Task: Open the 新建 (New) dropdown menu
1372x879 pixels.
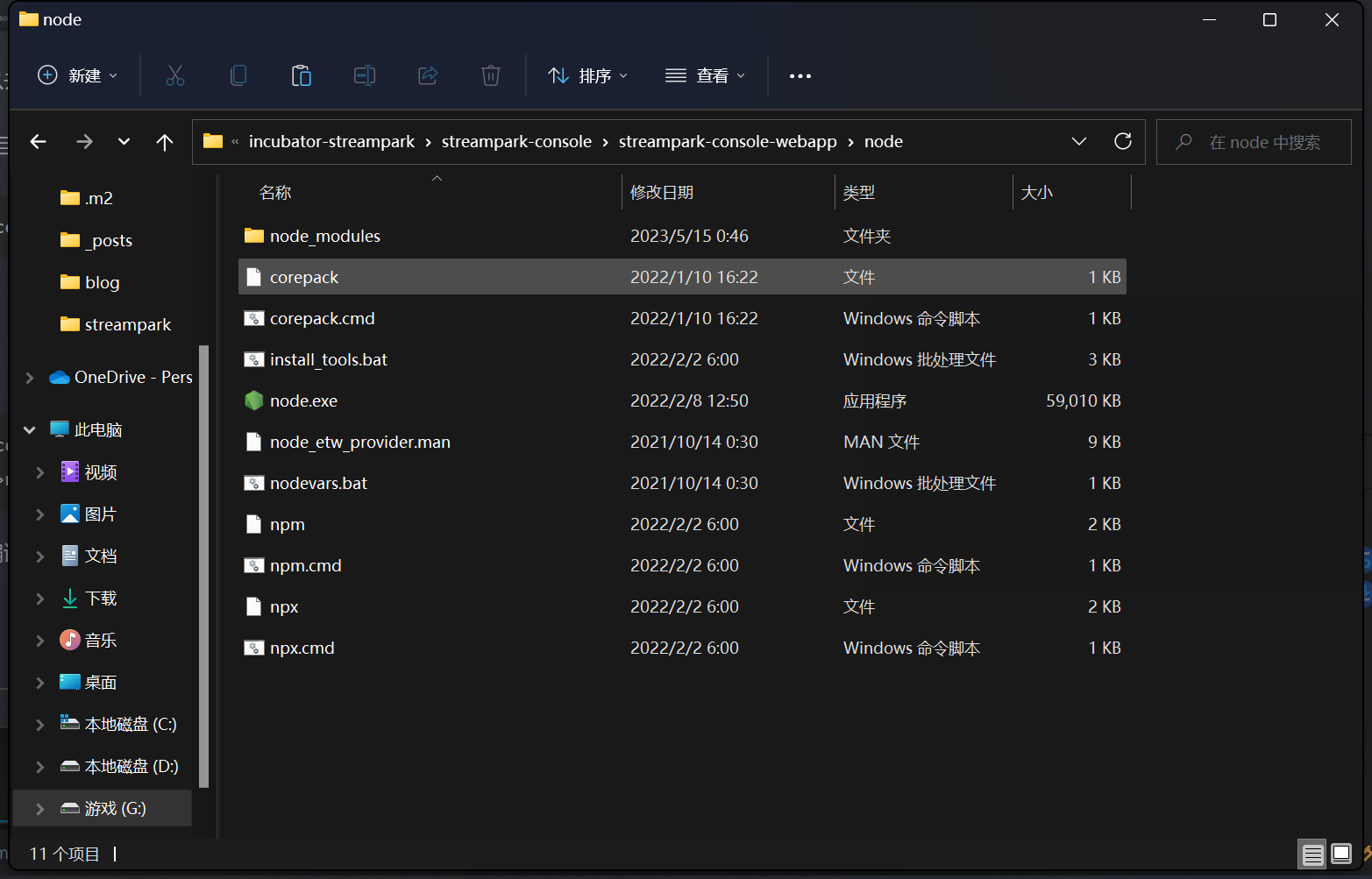Action: [x=77, y=76]
